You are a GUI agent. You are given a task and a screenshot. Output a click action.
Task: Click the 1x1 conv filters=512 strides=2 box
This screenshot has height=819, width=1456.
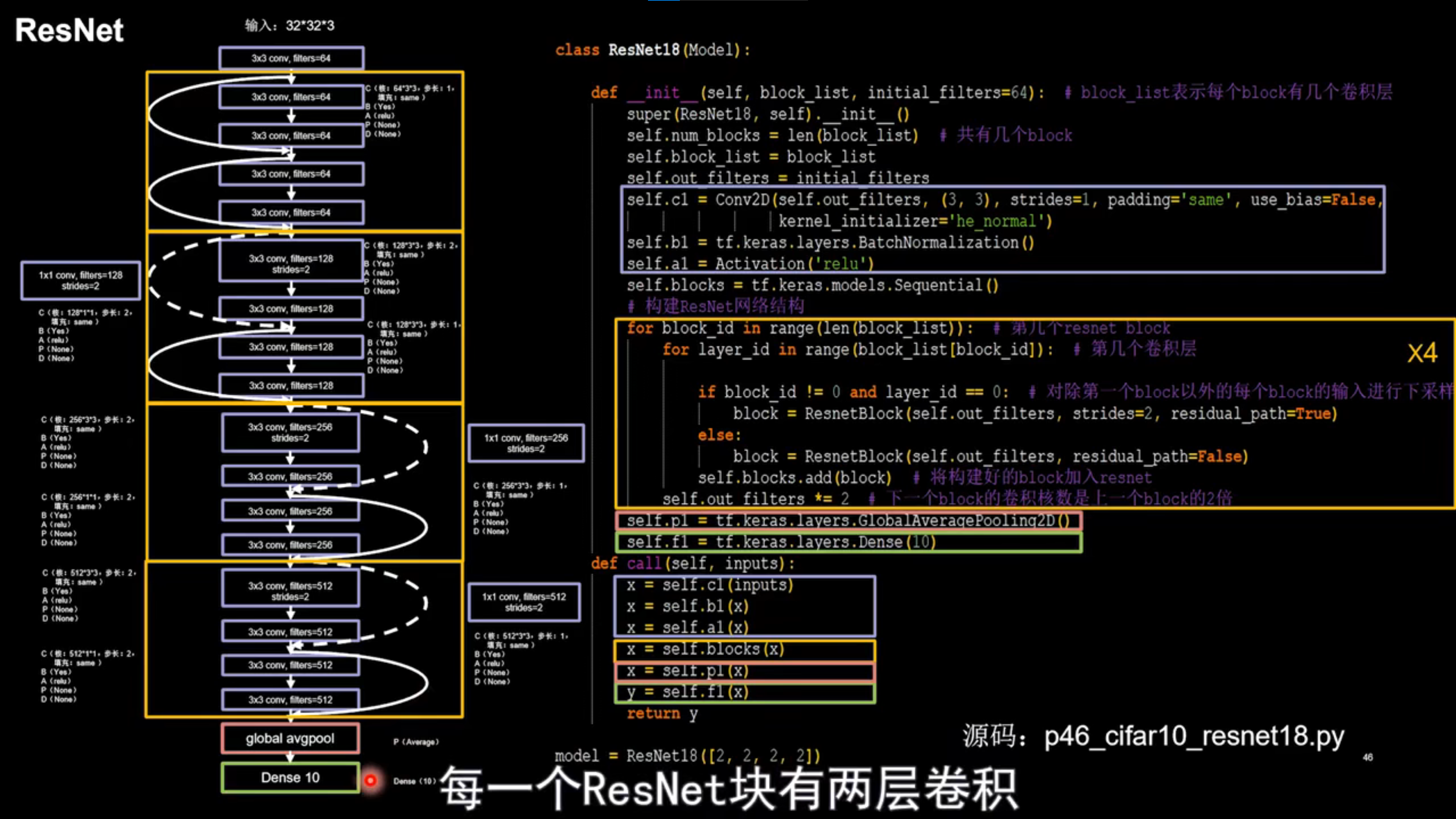click(x=524, y=602)
